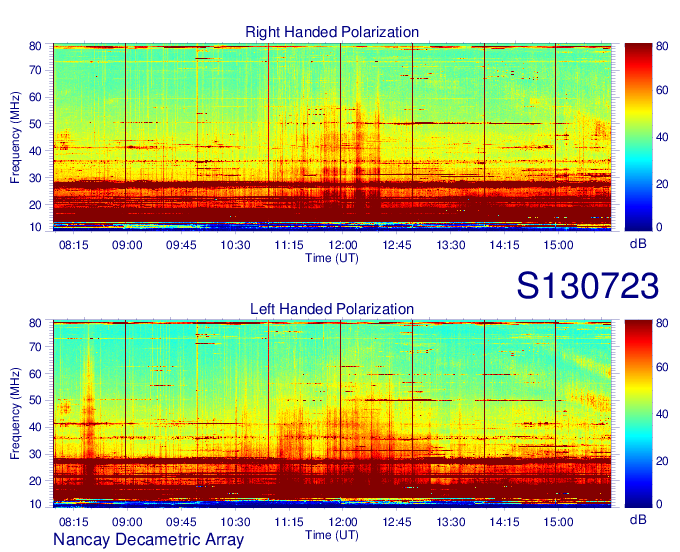Click "Frequency (MHz)" label of Left Handed plot

(x=15, y=413)
